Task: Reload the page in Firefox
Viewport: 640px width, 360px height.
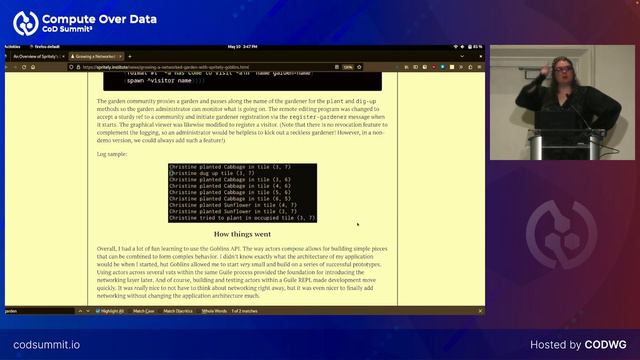Action: click(24, 67)
